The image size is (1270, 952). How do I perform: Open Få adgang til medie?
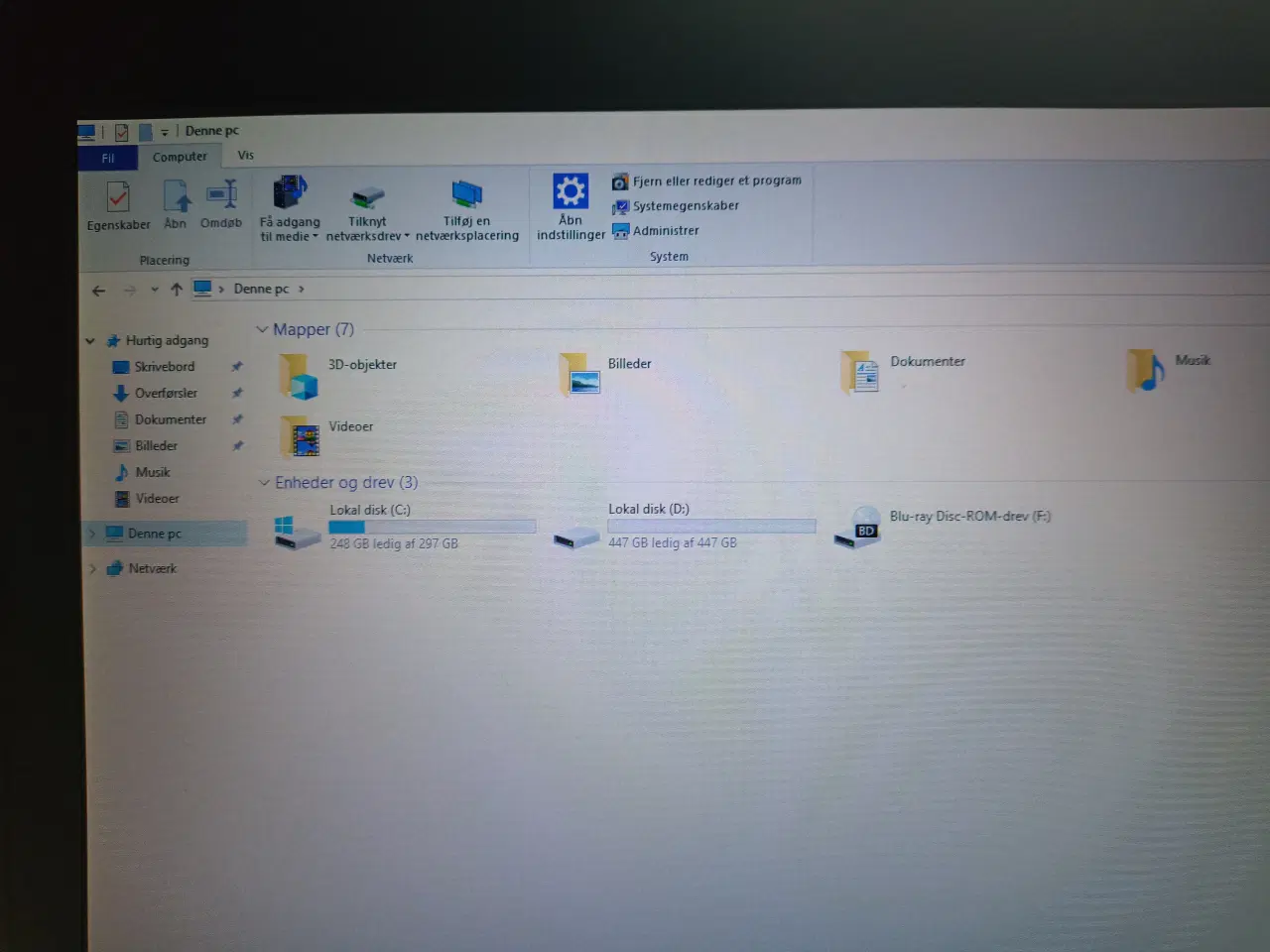(290, 209)
